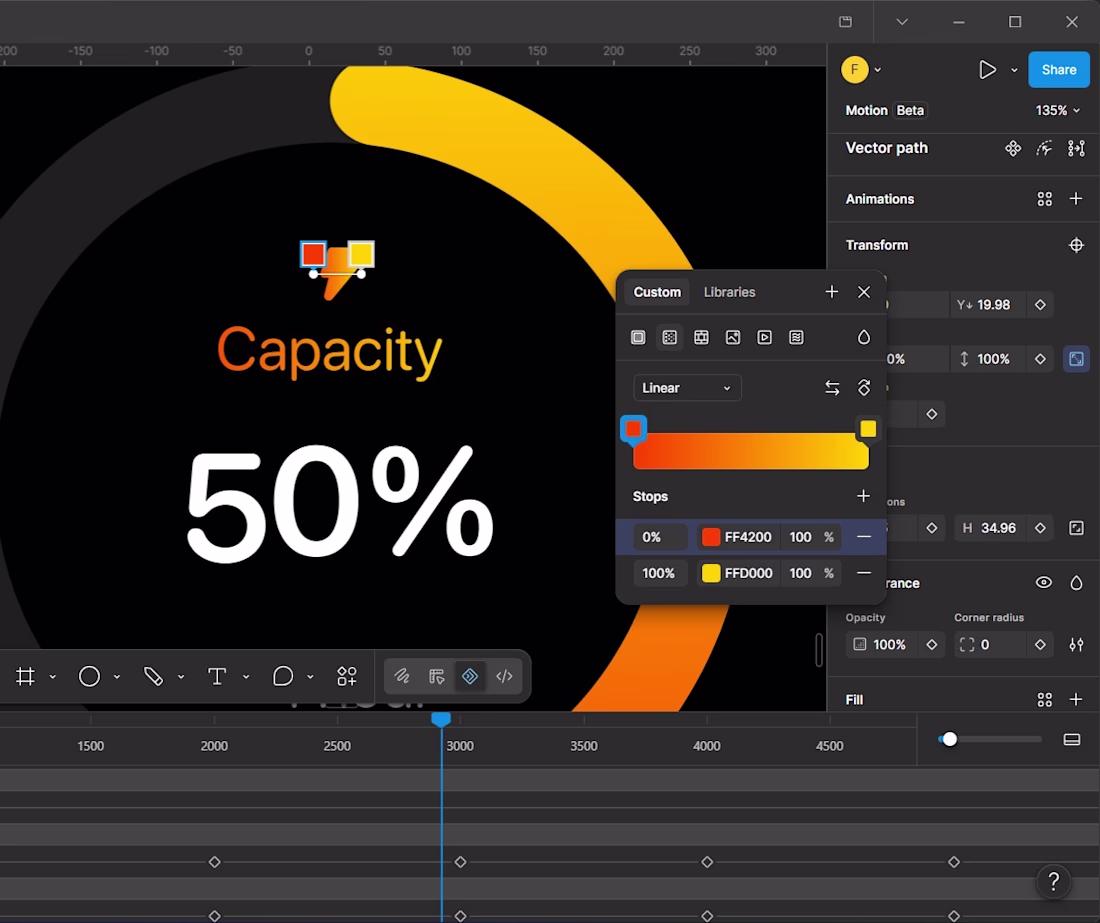Open Animations presets grid icon

pos(1045,199)
